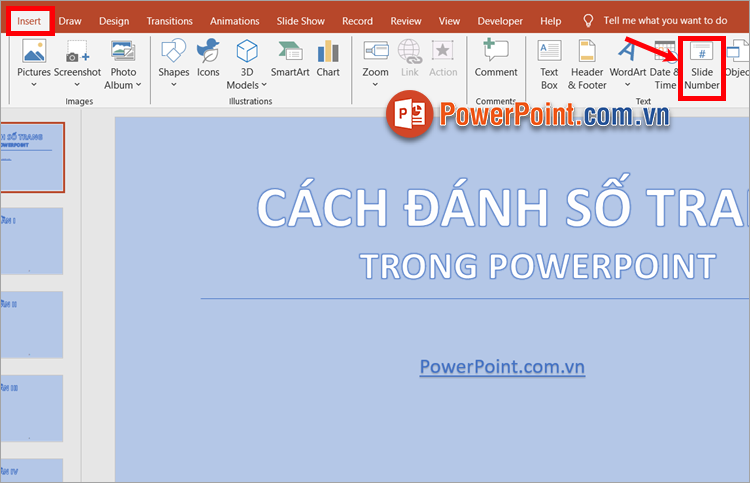Insert Icons from the ribbon
Viewport: 750px width, 483px height.
[208, 58]
